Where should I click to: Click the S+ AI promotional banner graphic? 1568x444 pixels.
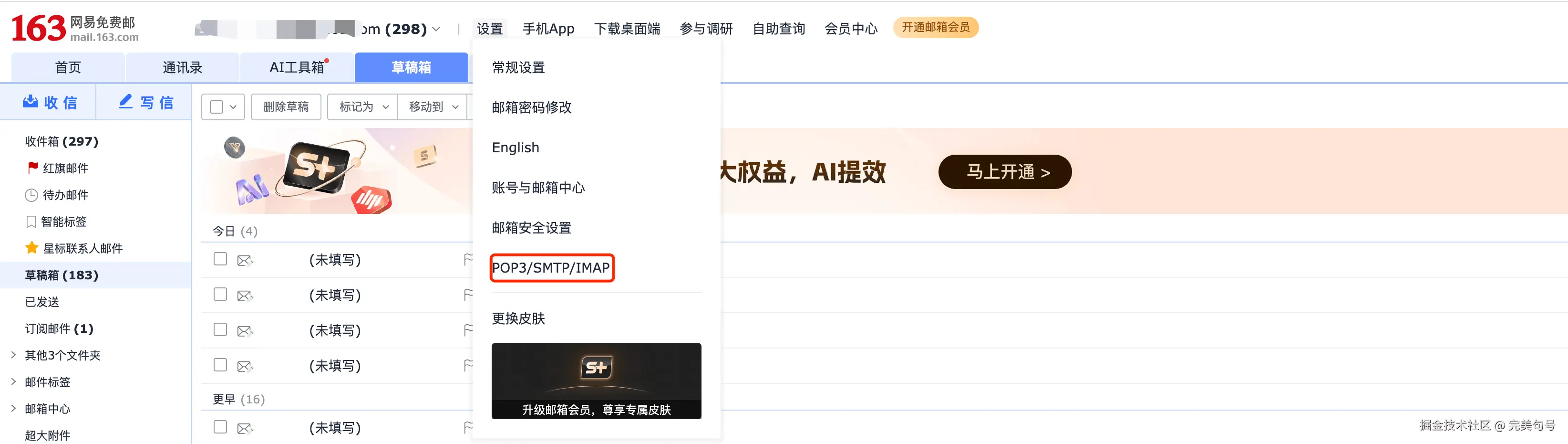337,170
